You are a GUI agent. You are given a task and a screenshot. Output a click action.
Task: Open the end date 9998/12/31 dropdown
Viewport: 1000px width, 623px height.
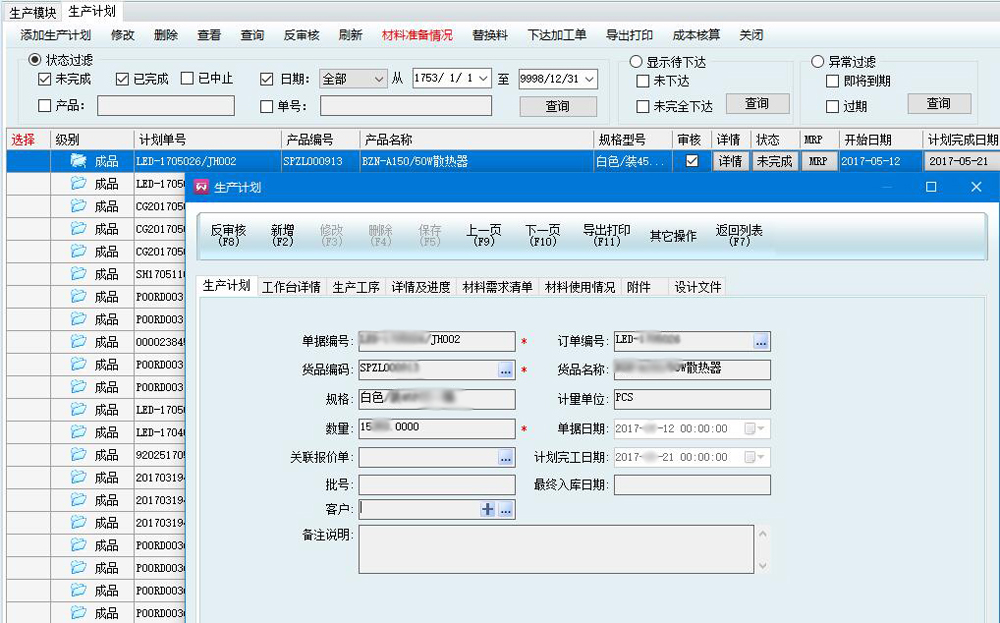pyautogui.click(x=590, y=79)
